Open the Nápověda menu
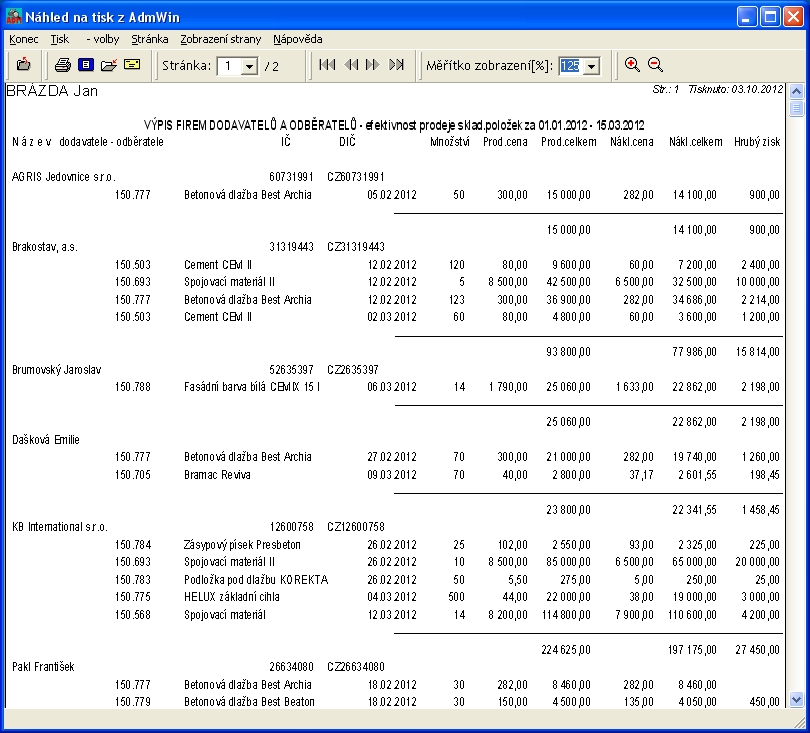Image resolution: width=810 pixels, height=733 pixels. [298, 39]
